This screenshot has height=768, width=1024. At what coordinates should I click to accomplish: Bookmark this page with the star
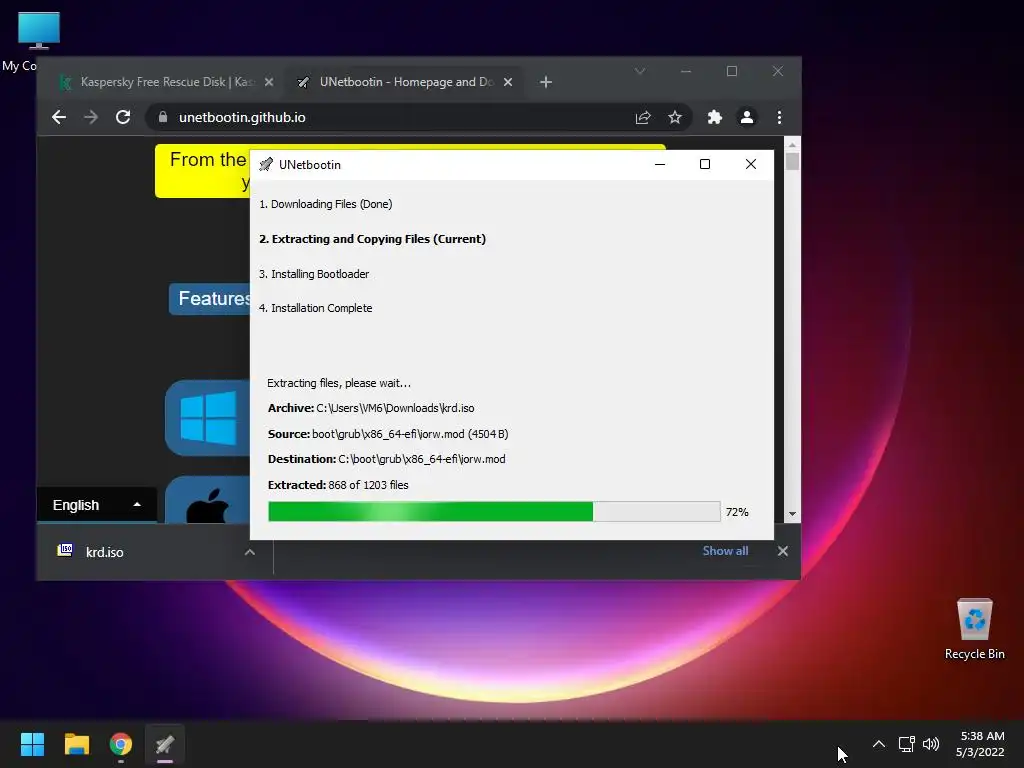point(675,118)
